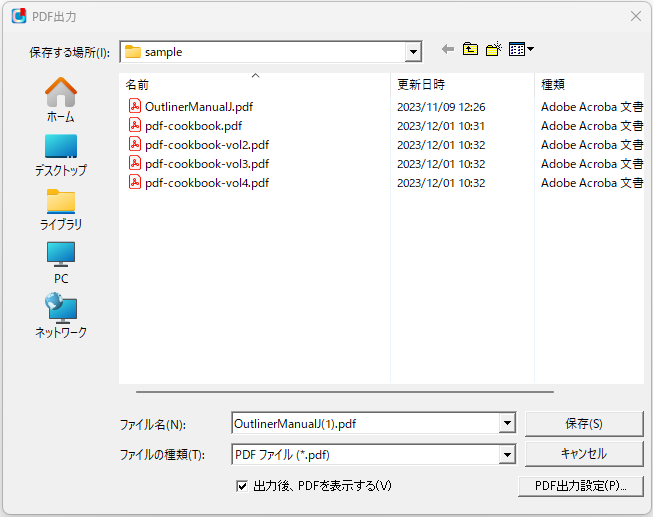653x517 pixels.
Task: Click the PDF icon of pdf-cookbook-vol4.pdf
Action: (135, 182)
